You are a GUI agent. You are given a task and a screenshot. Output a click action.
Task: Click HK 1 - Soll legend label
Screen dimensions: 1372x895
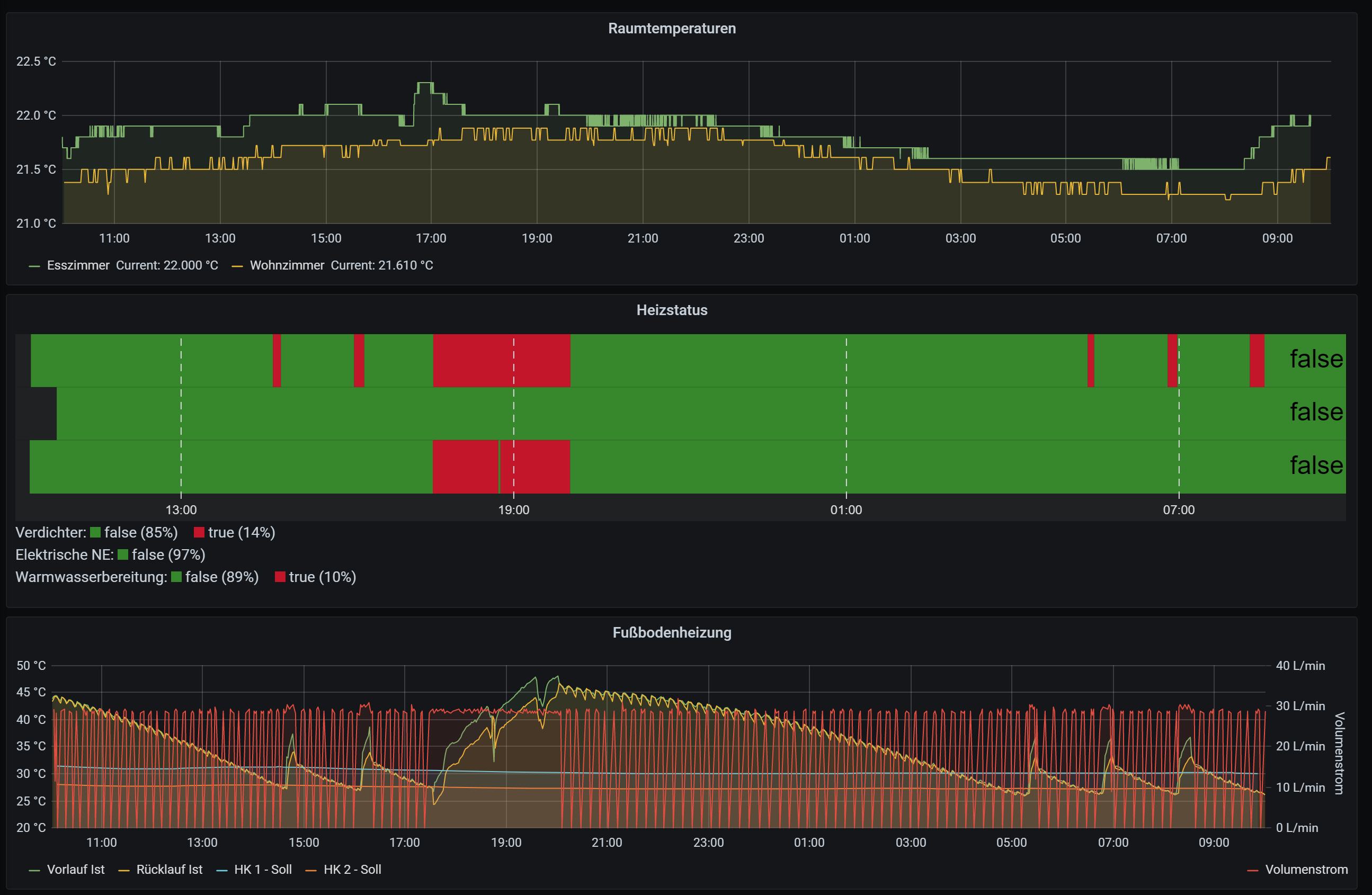(262, 869)
